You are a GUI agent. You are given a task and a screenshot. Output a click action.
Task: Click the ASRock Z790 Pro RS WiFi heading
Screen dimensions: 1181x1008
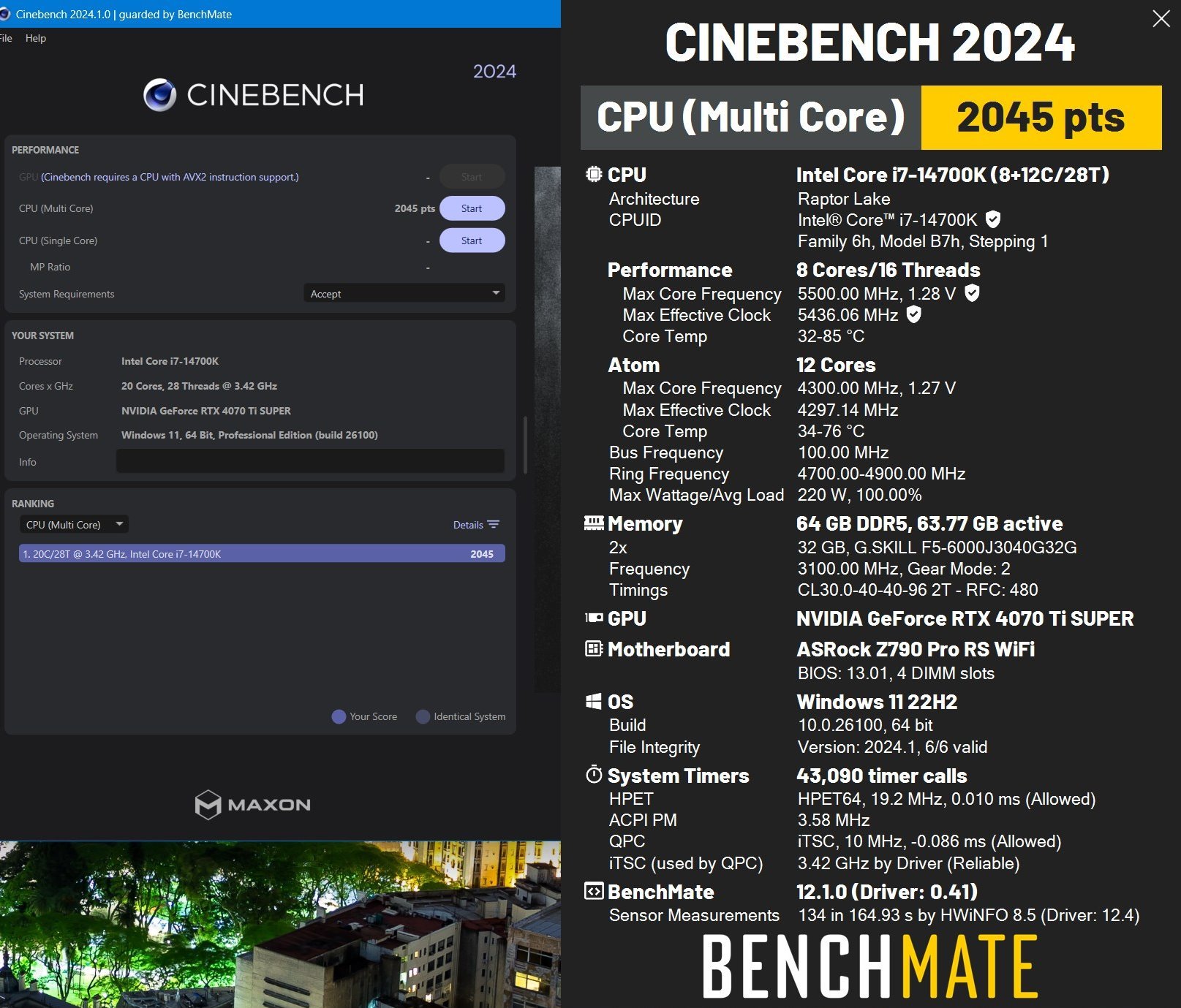(916, 649)
